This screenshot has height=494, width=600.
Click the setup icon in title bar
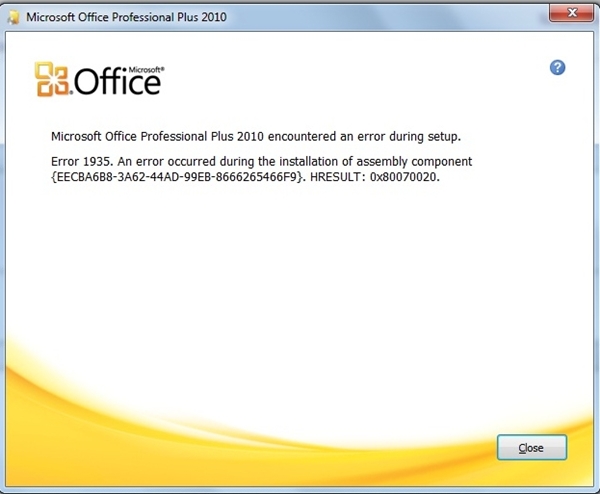[13, 16]
